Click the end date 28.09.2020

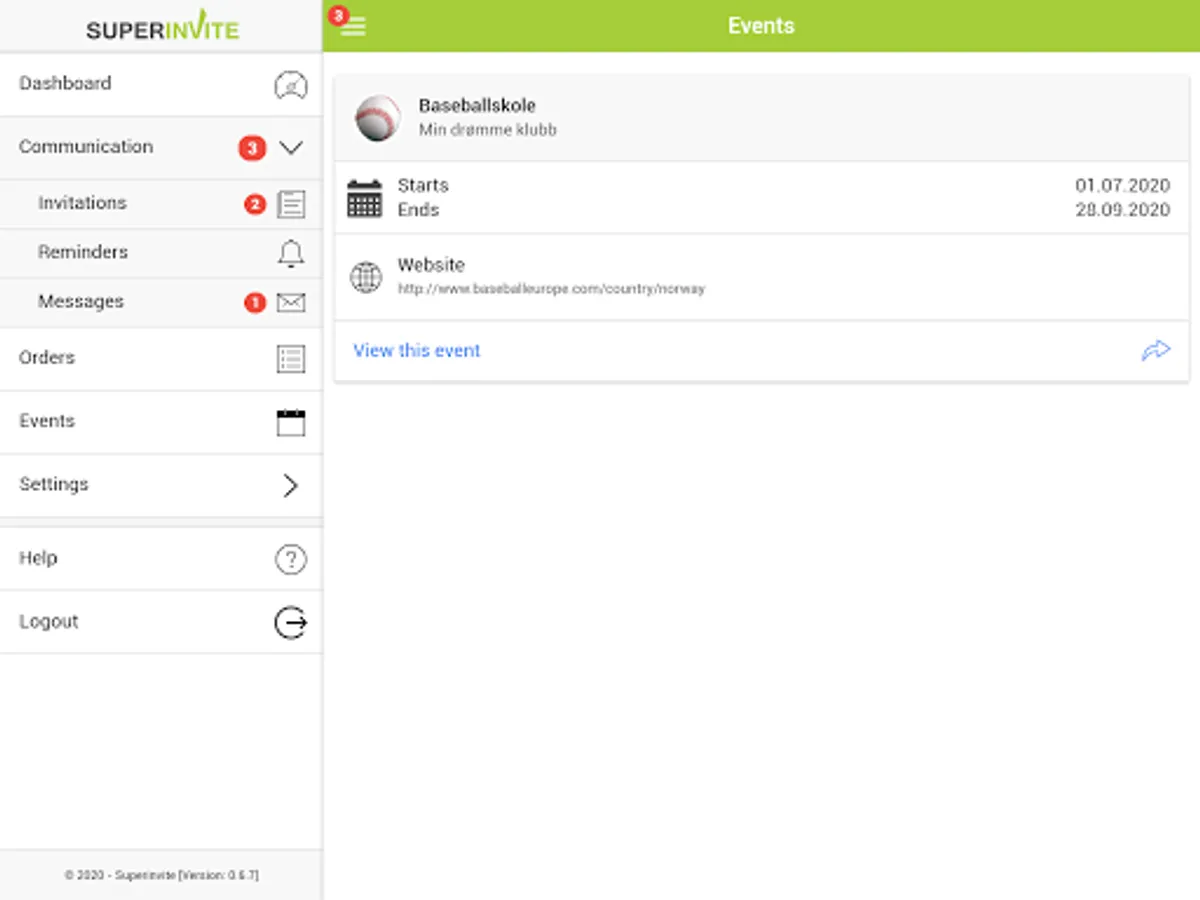[x=1122, y=210]
